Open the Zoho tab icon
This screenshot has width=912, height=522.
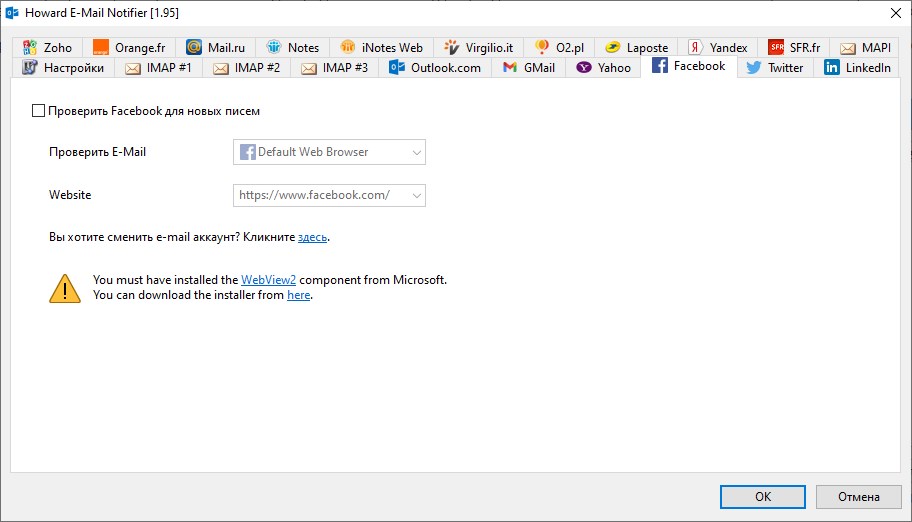[x=30, y=47]
